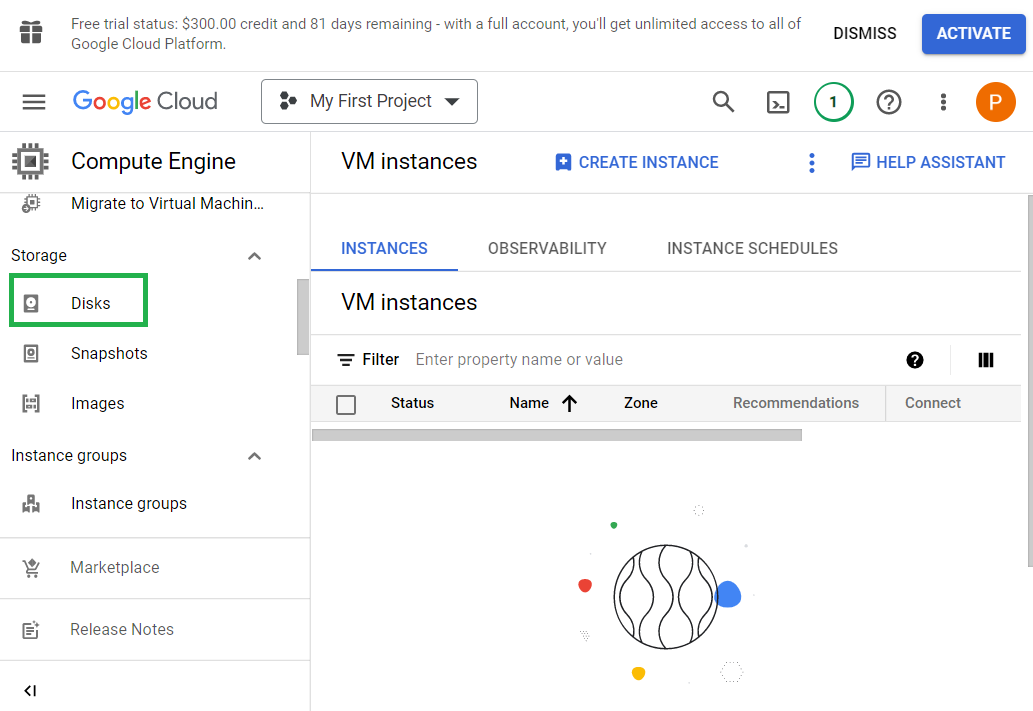Click the Disks sidebar icon

(31, 303)
